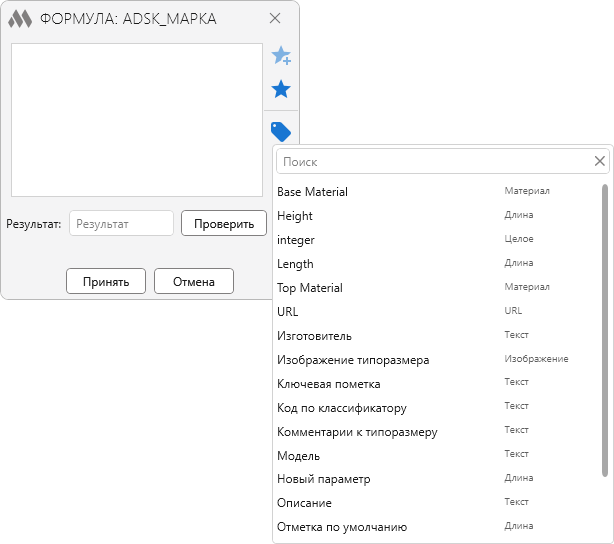Click the Результат output field
This screenshot has height=544, width=614.
[121, 223]
